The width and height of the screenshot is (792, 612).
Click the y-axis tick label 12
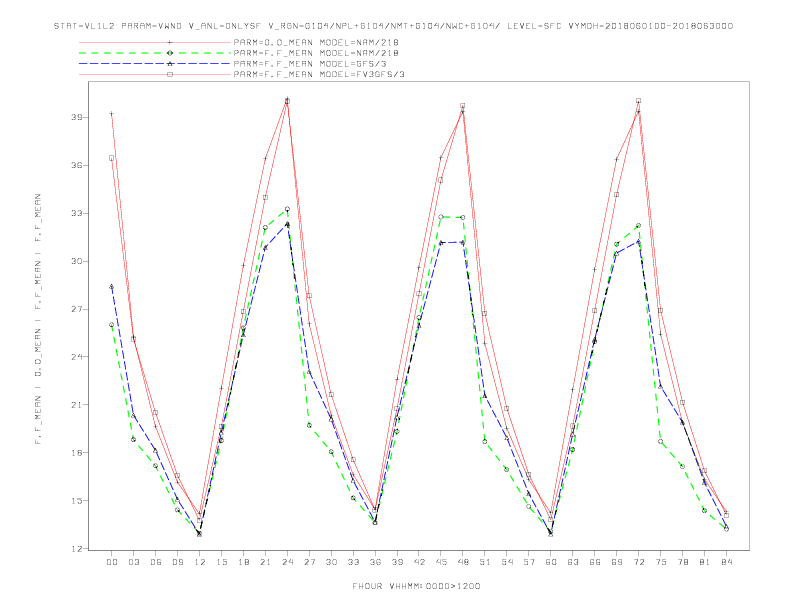[x=77, y=548]
